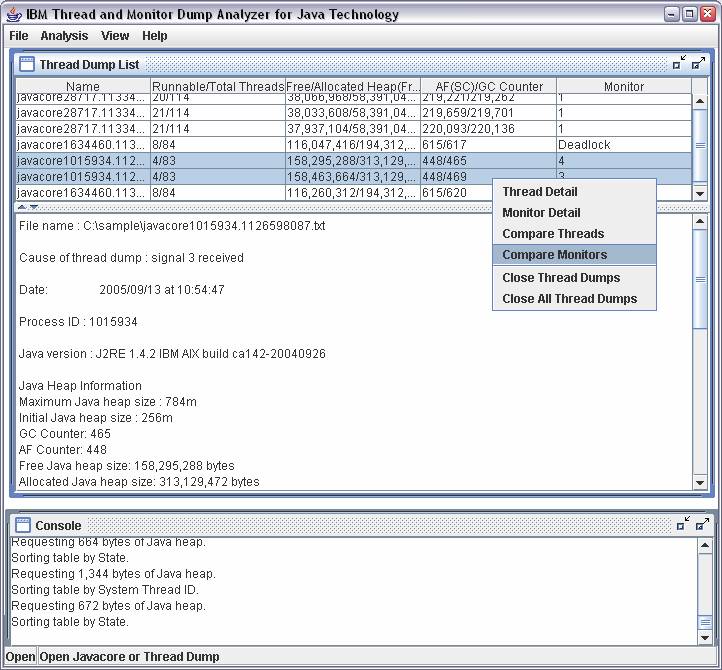Maximize the Console panel
The height and width of the screenshot is (670, 722).
[x=702, y=524]
